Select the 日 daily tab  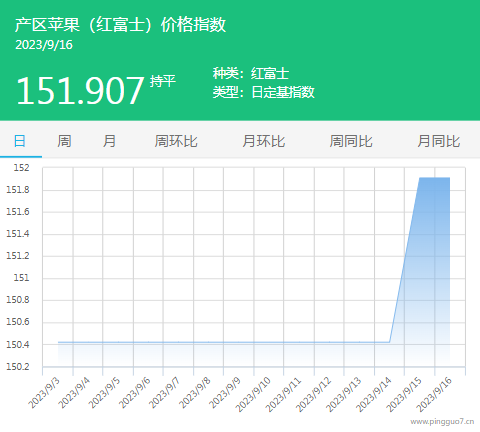(x=20, y=141)
